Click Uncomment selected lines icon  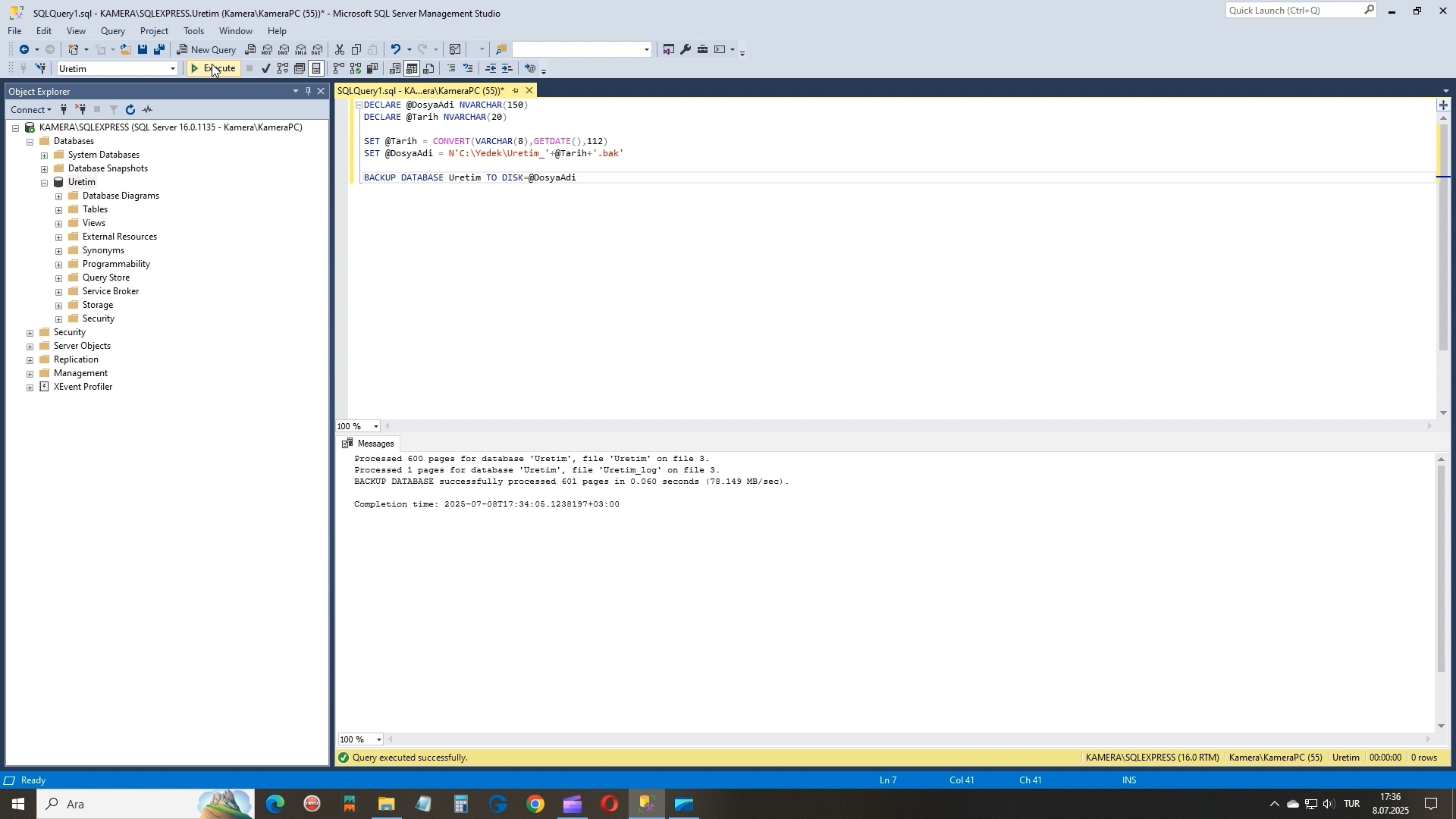coord(468,68)
